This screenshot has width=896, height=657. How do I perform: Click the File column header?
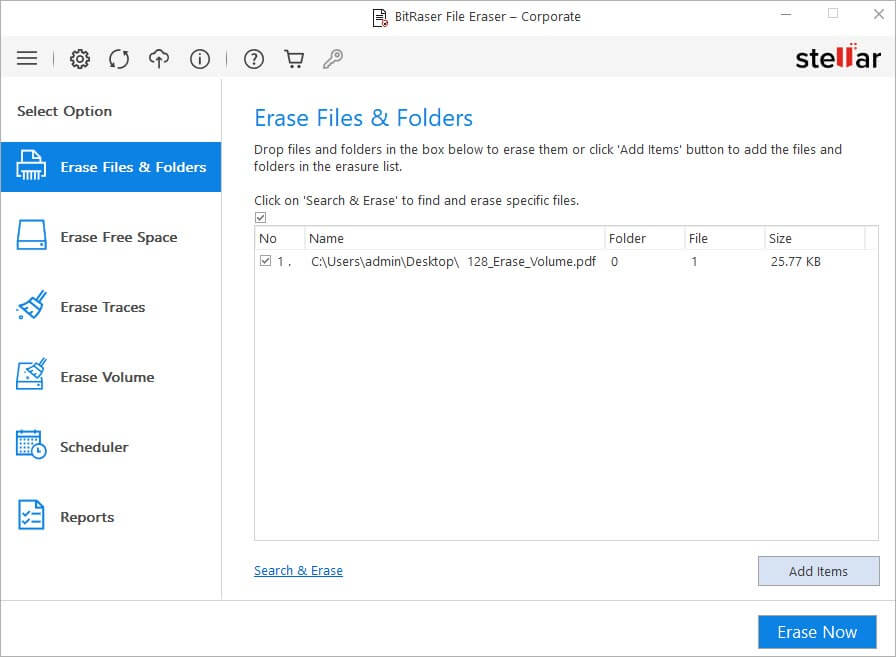[724, 238]
